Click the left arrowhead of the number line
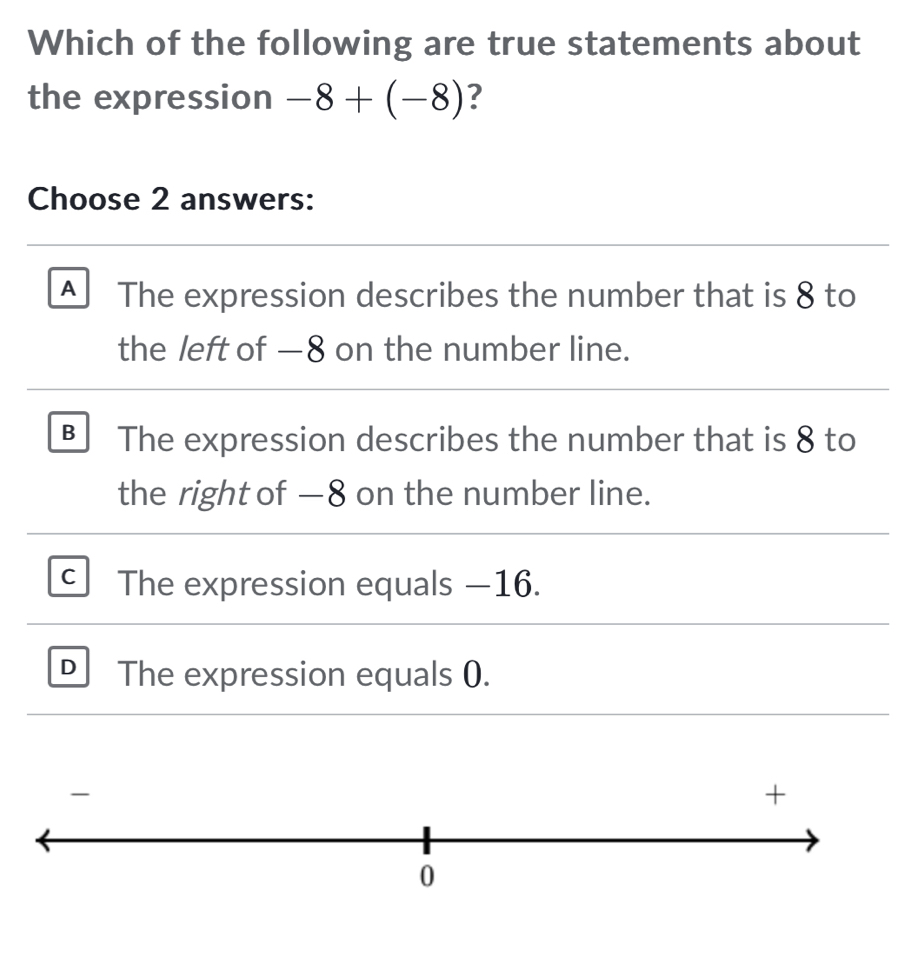The image size is (921, 953). click(42, 840)
